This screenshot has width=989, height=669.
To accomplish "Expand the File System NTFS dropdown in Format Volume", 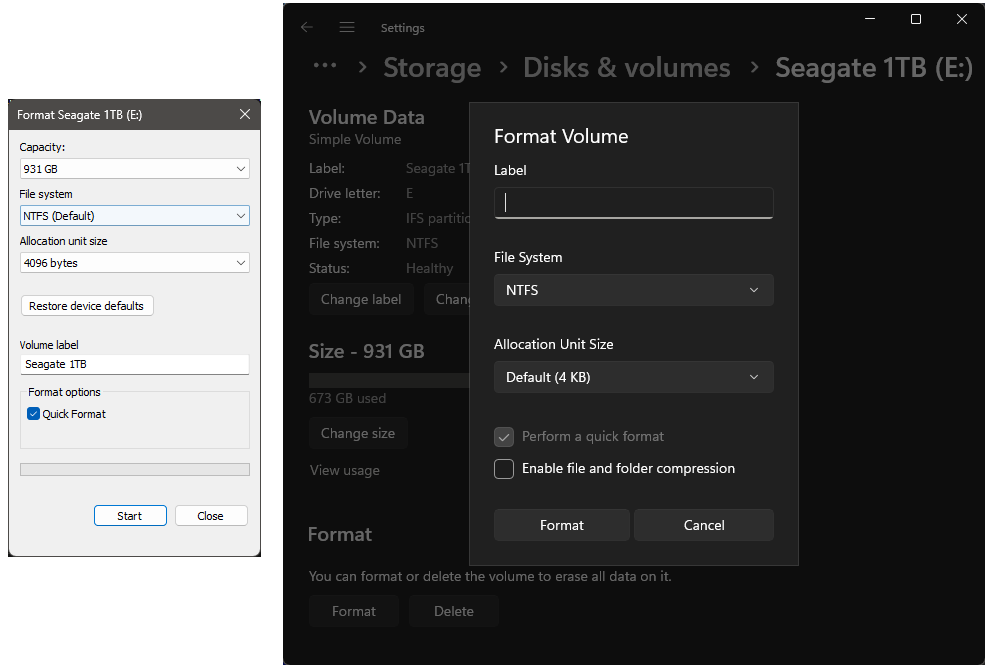I will pyautogui.click(x=633, y=290).
